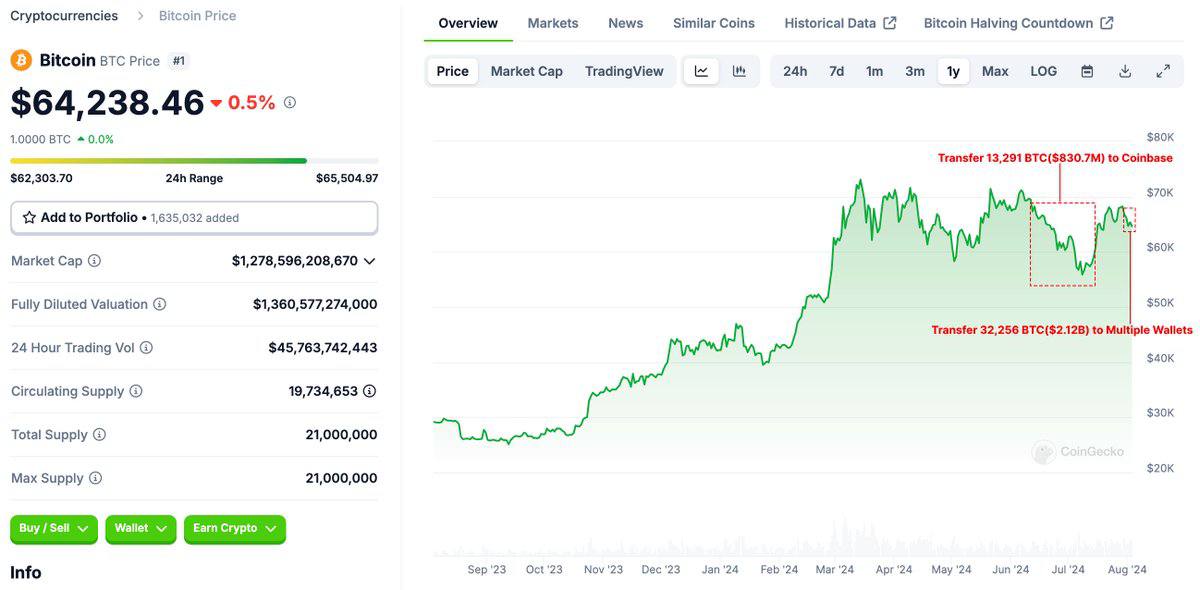Toggle the LOG scale option
Viewport: 1200px width, 590px height.
pos(1043,71)
